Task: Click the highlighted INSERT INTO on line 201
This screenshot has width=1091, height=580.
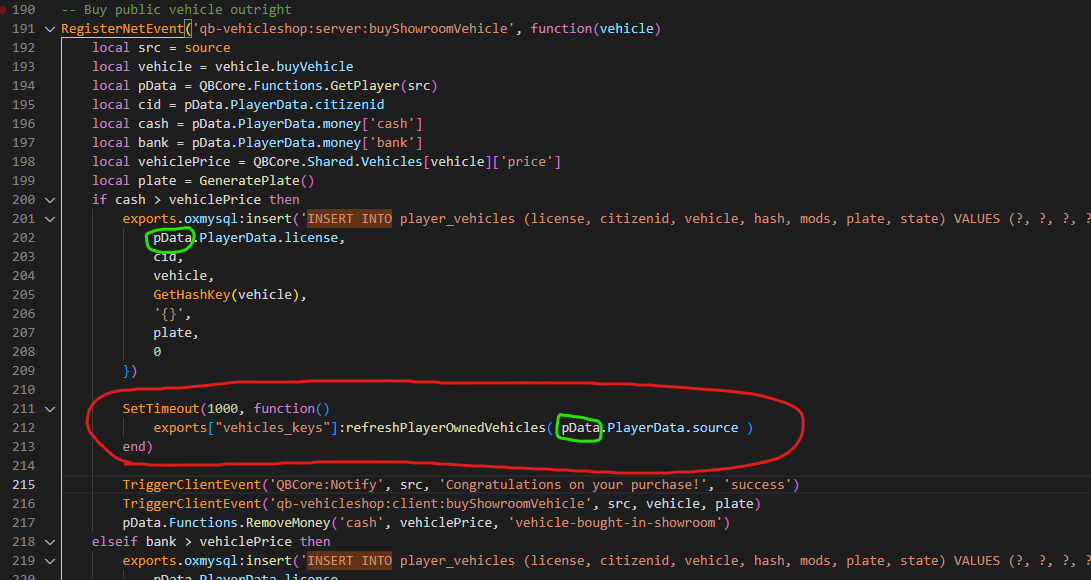Action: pyautogui.click(x=350, y=219)
